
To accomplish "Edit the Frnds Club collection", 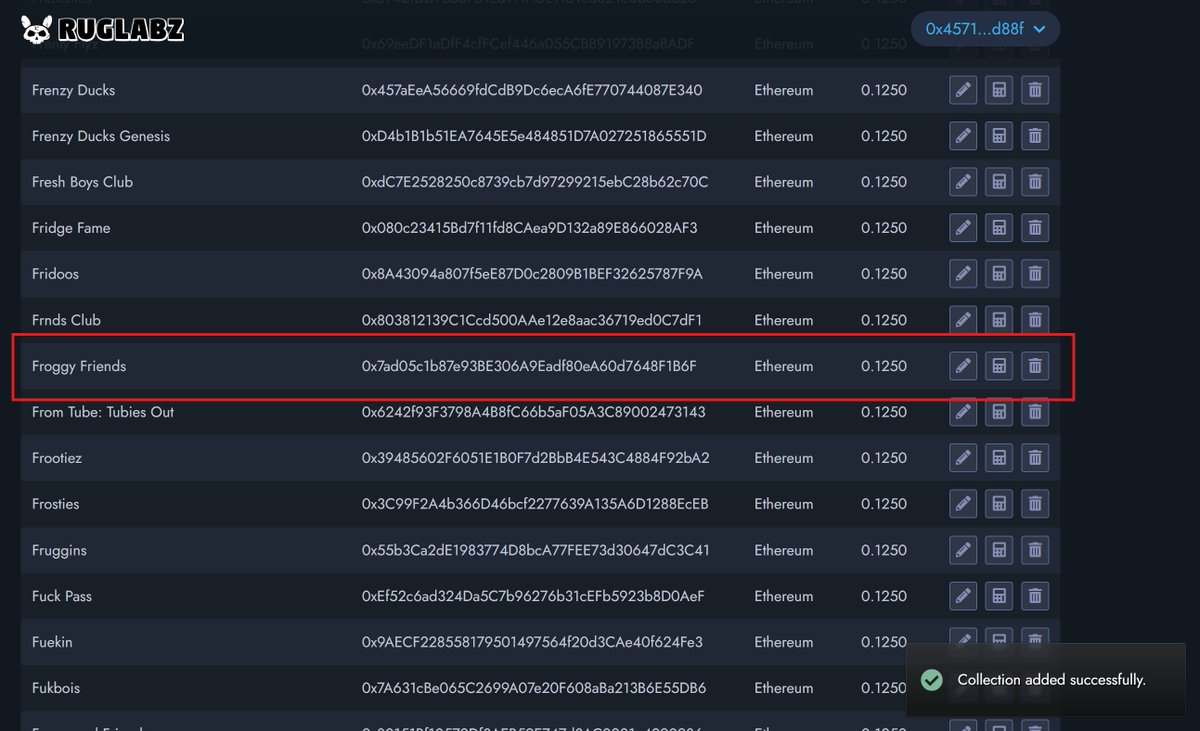I will pyautogui.click(x=962, y=320).
